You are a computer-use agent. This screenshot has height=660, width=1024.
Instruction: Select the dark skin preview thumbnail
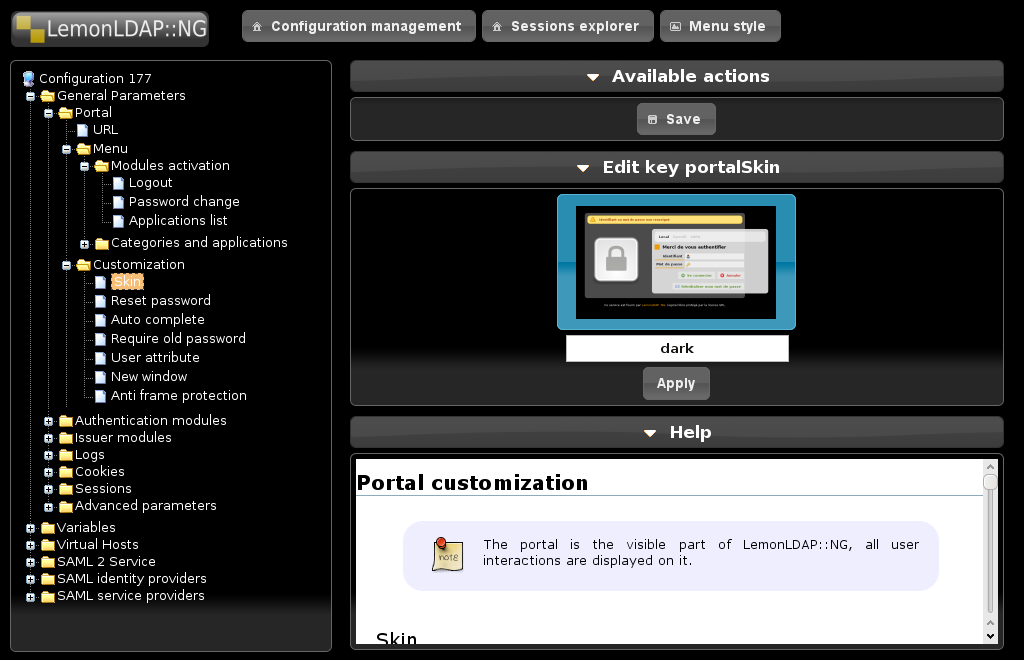coord(676,262)
